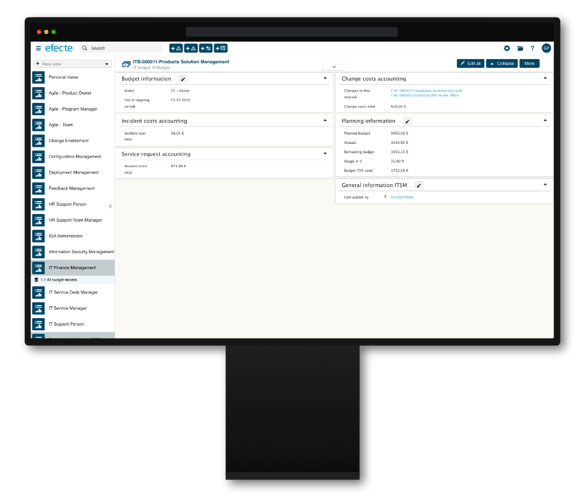585x497 pixels.
Task: Click the Personal views sidebar icon
Action: tap(38, 77)
